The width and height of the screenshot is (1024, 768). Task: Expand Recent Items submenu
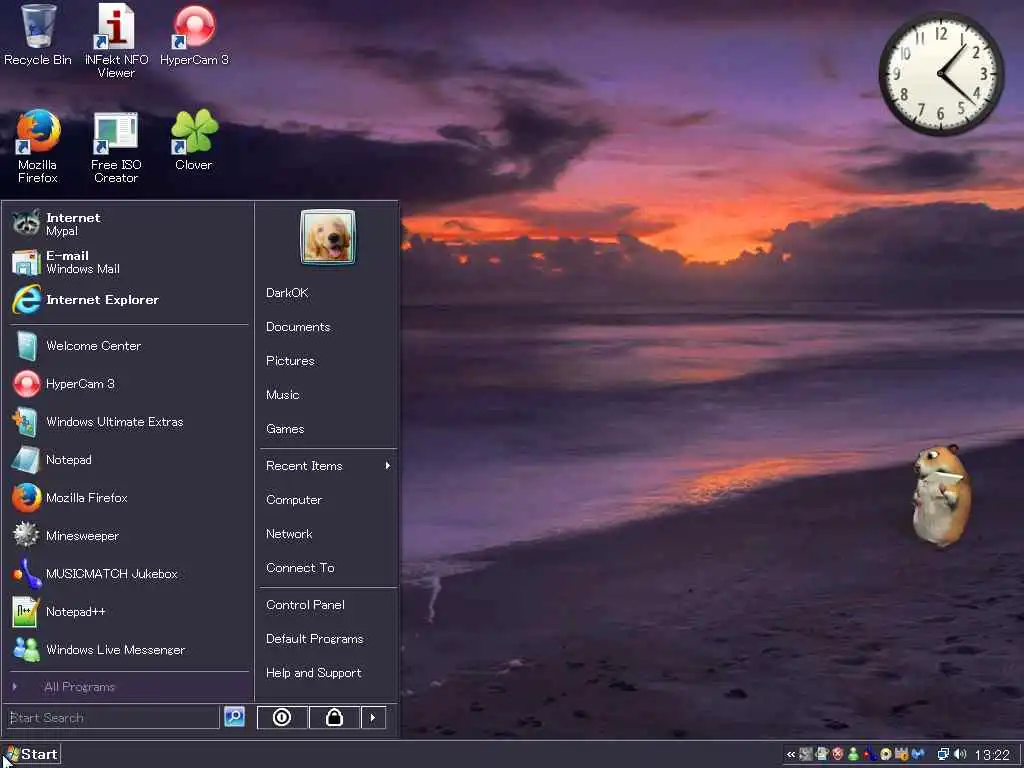328,466
